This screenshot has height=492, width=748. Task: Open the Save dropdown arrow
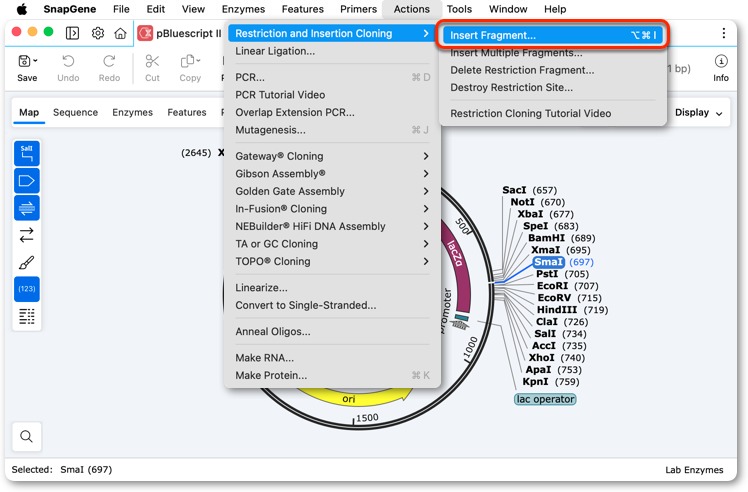coord(36,61)
